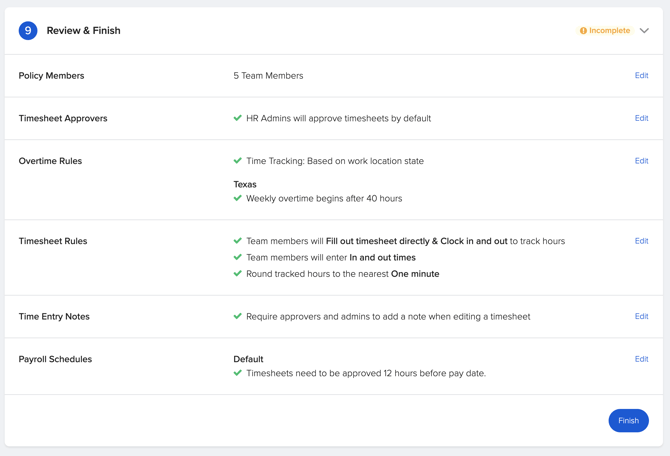Viewport: 670px width, 456px height.
Task: Click the checkmark beside timesheets approved 12 hours
Action: [238, 373]
